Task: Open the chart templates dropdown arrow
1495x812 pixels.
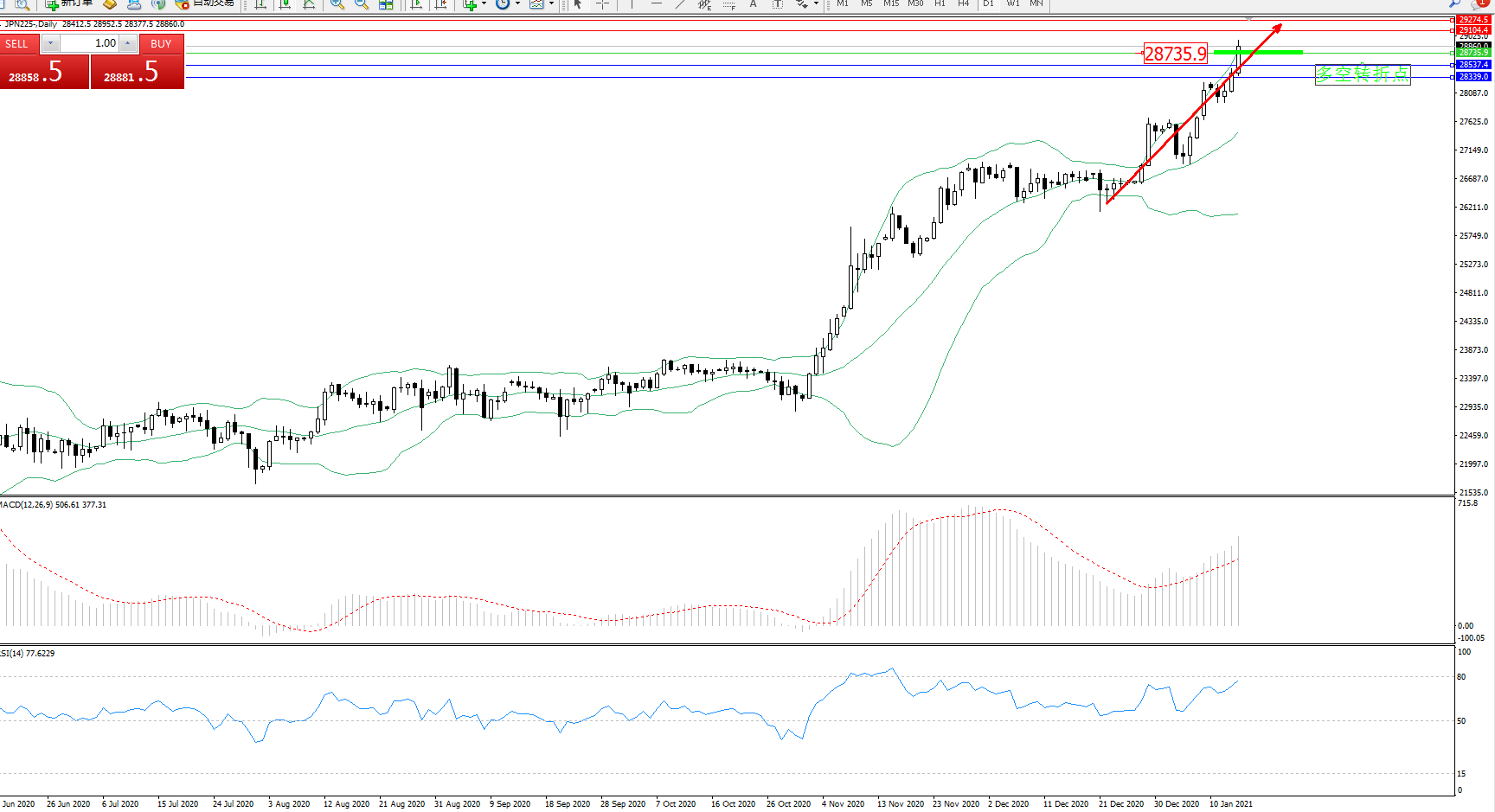Action: 551,4
